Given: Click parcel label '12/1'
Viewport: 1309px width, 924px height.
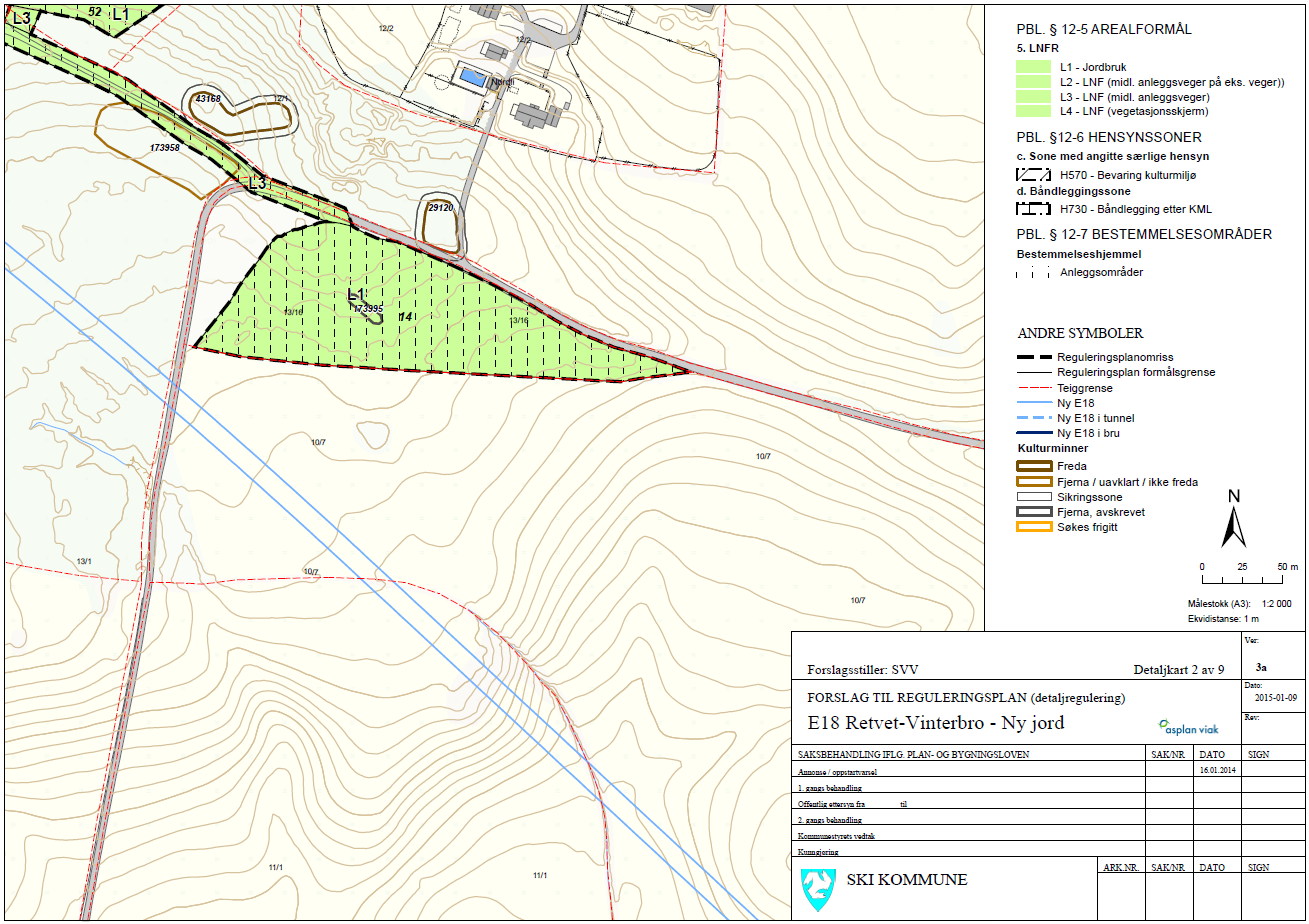Looking at the screenshot, I should tap(281, 99).
